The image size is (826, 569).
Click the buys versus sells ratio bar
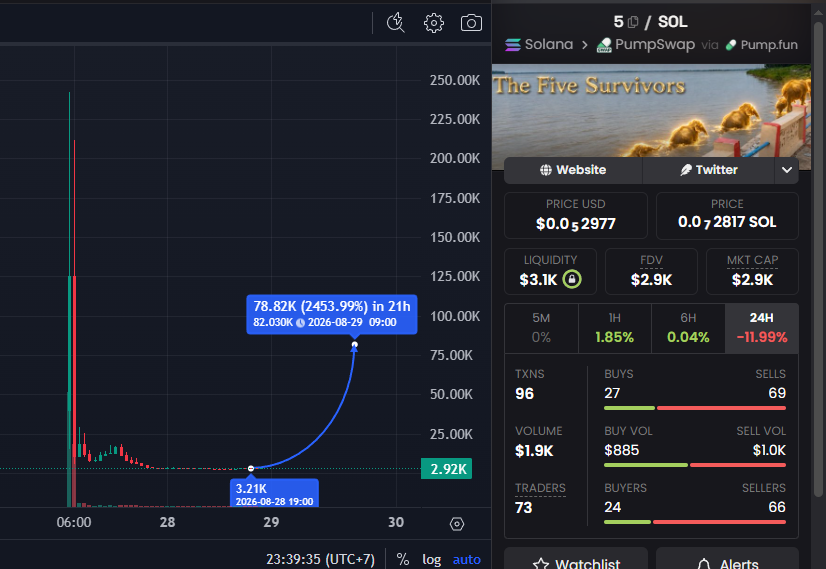(695, 408)
